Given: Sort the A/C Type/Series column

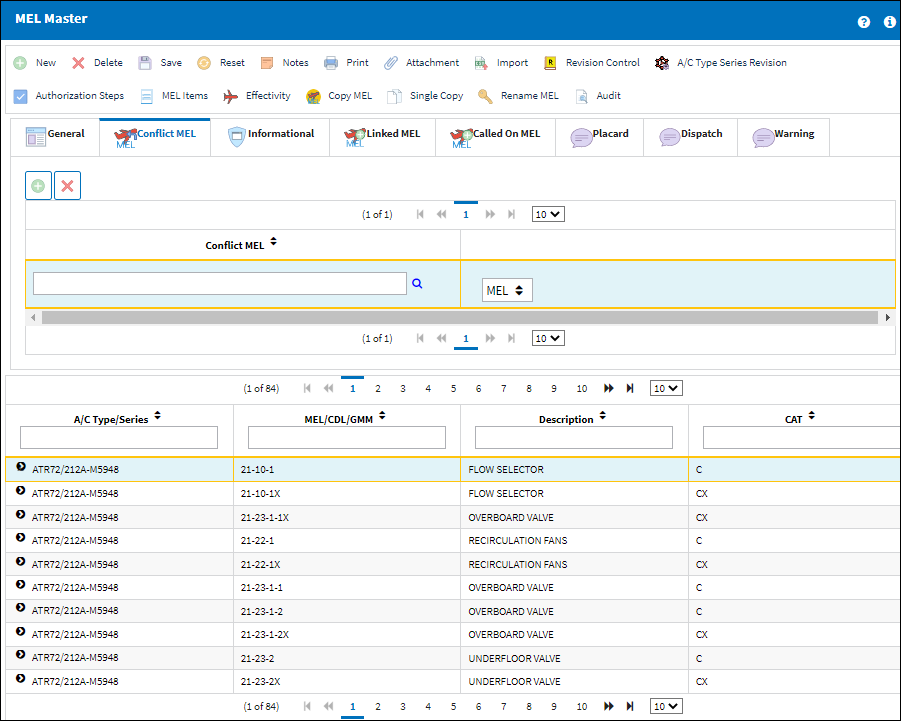Looking at the screenshot, I should coord(157,415).
